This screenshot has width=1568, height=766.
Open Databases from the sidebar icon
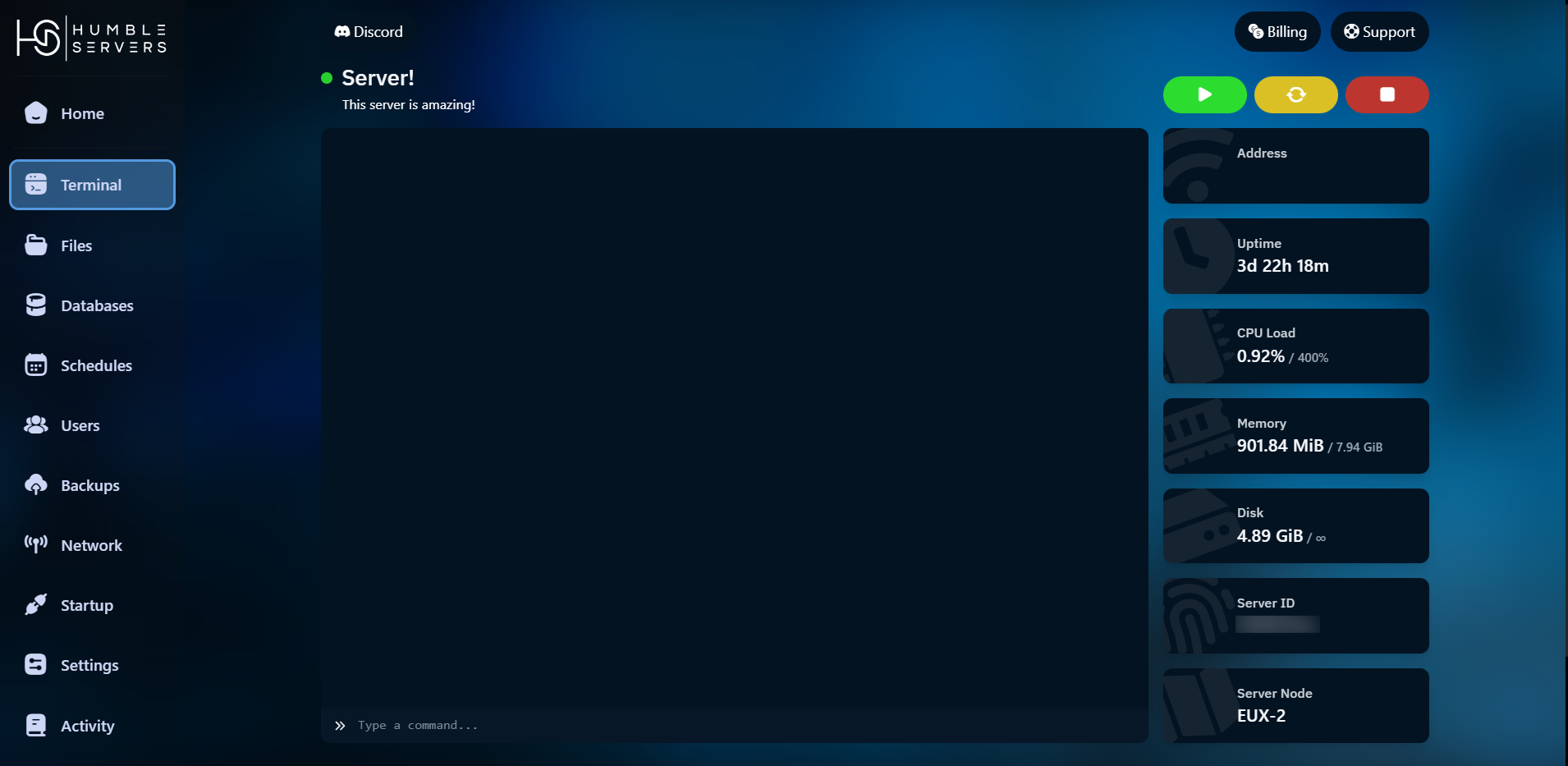coord(36,305)
